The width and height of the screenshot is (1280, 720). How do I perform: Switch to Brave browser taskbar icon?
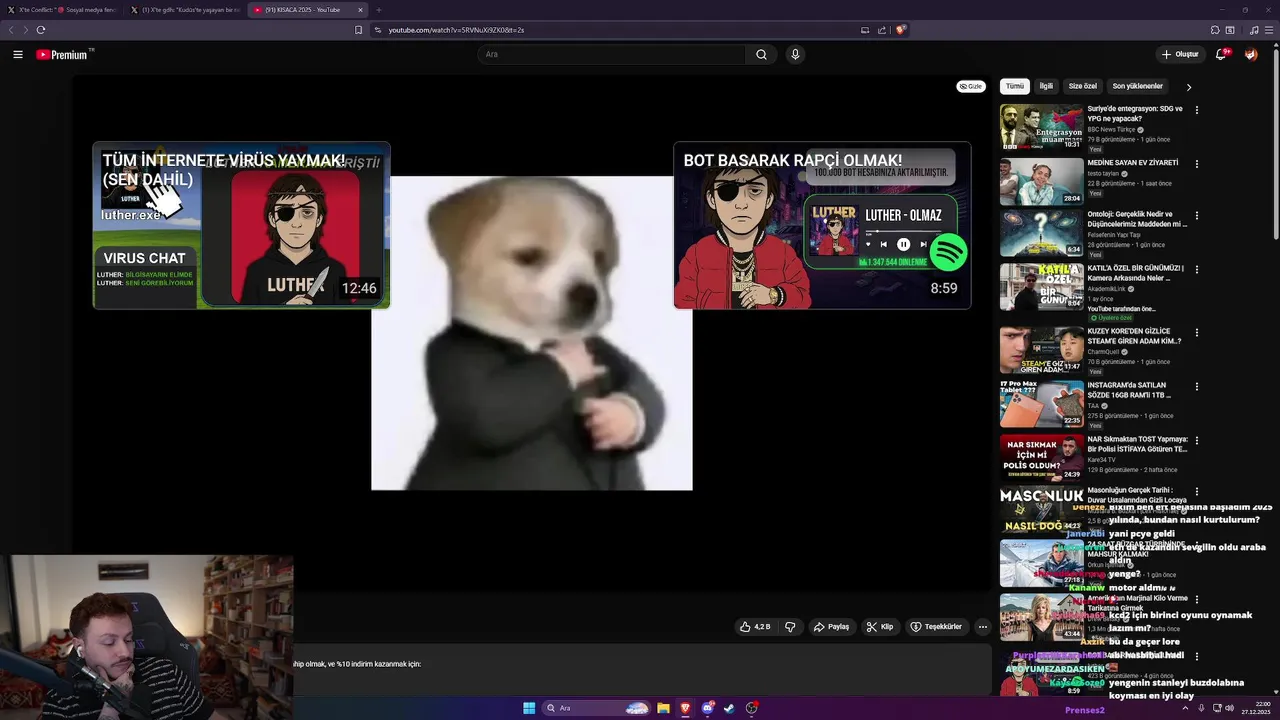pyautogui.click(x=685, y=708)
